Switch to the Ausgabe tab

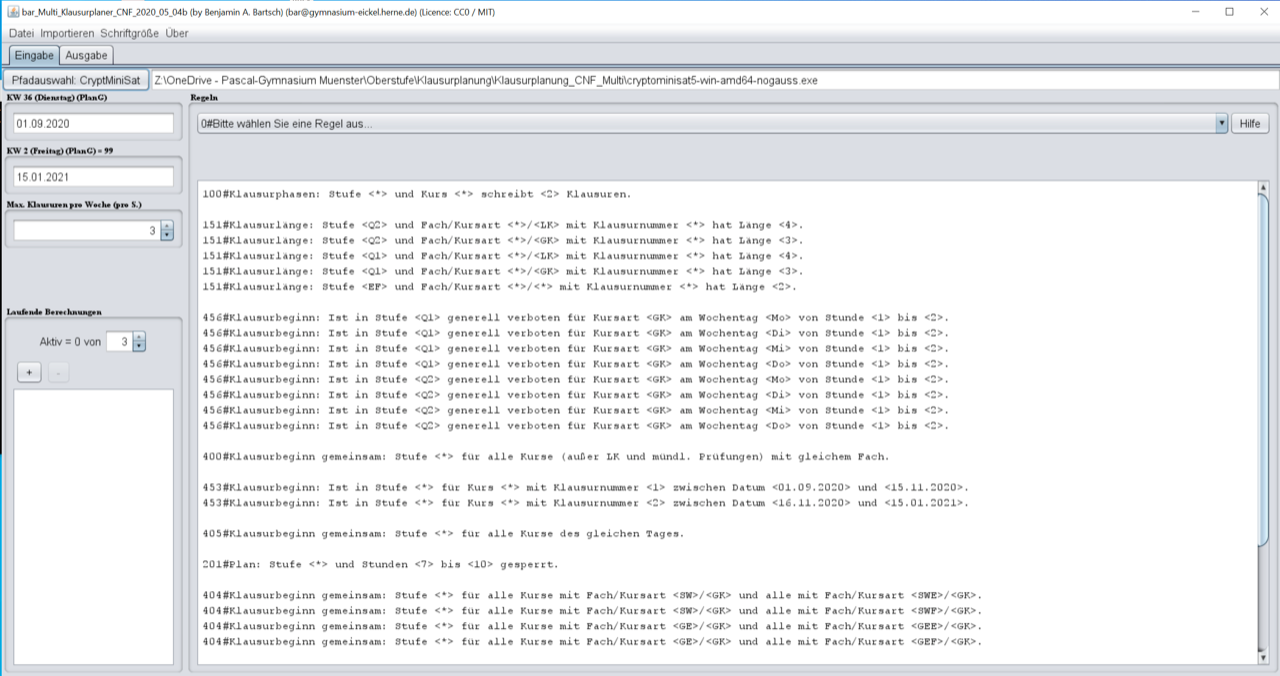pyautogui.click(x=86, y=55)
